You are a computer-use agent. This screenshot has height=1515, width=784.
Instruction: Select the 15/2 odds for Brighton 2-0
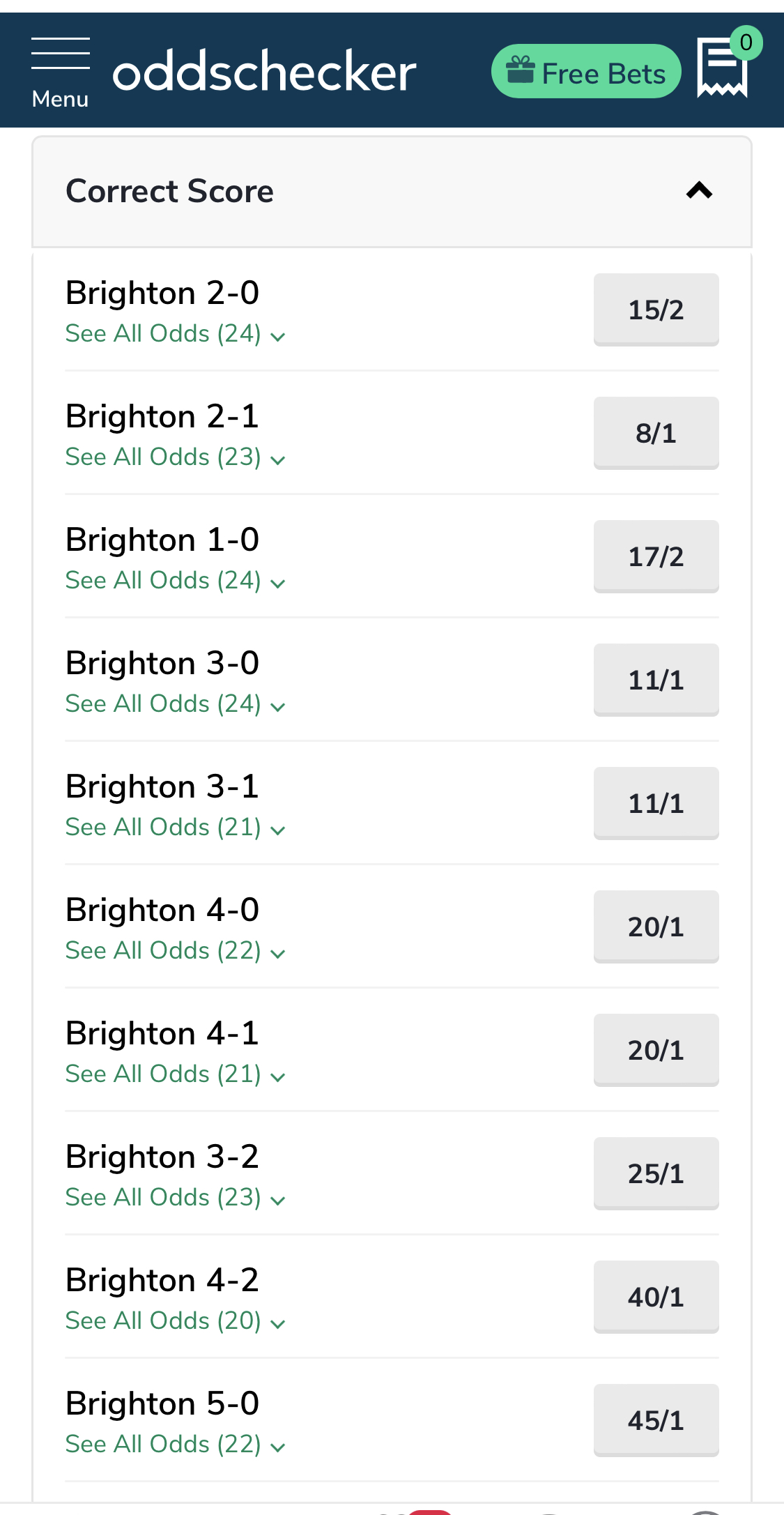(656, 310)
